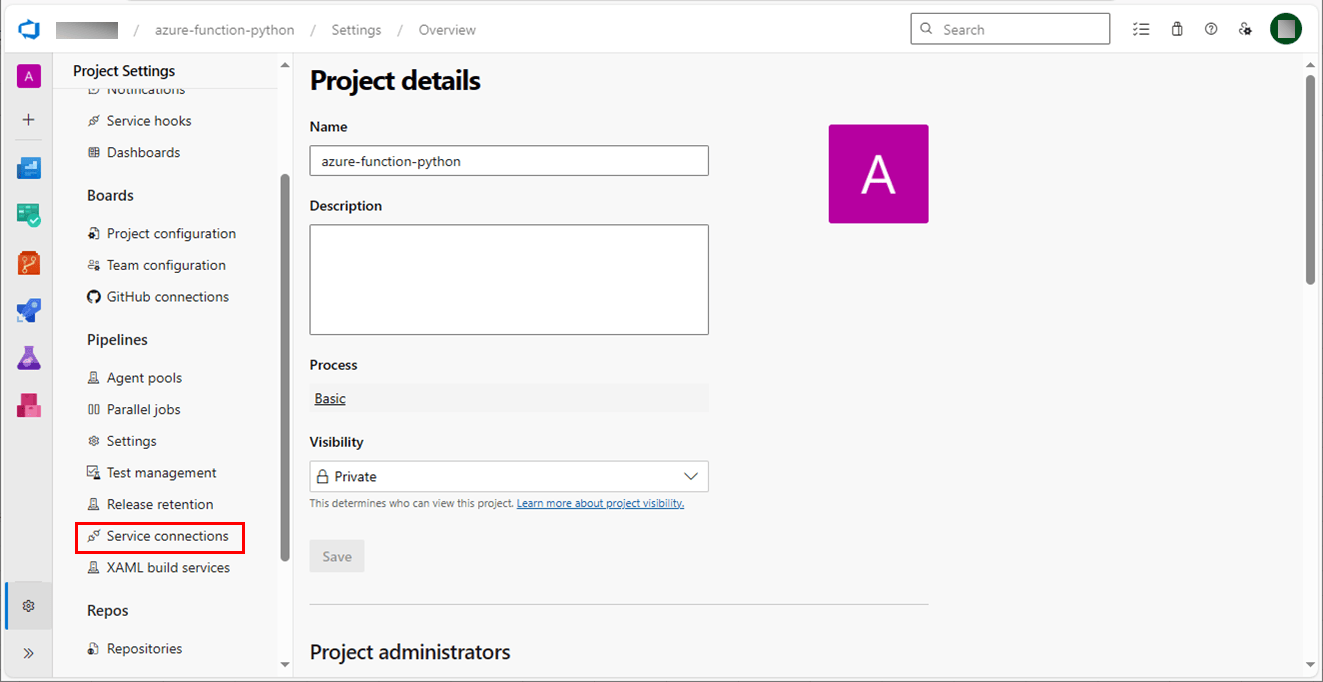
Task: Click the settings panel scroll-up arrow
Action: 285,66
